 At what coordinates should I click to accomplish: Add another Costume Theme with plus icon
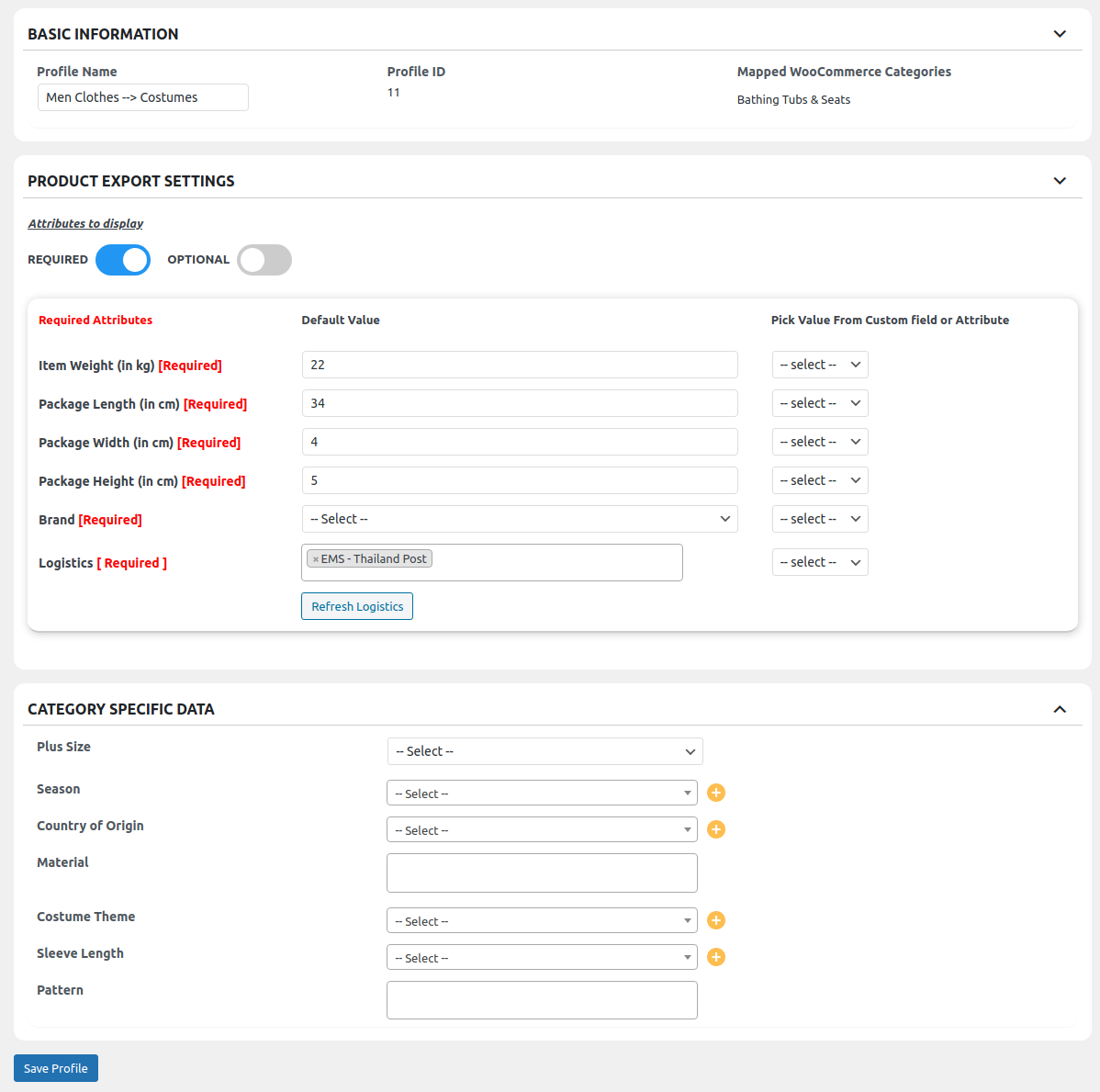click(715, 919)
